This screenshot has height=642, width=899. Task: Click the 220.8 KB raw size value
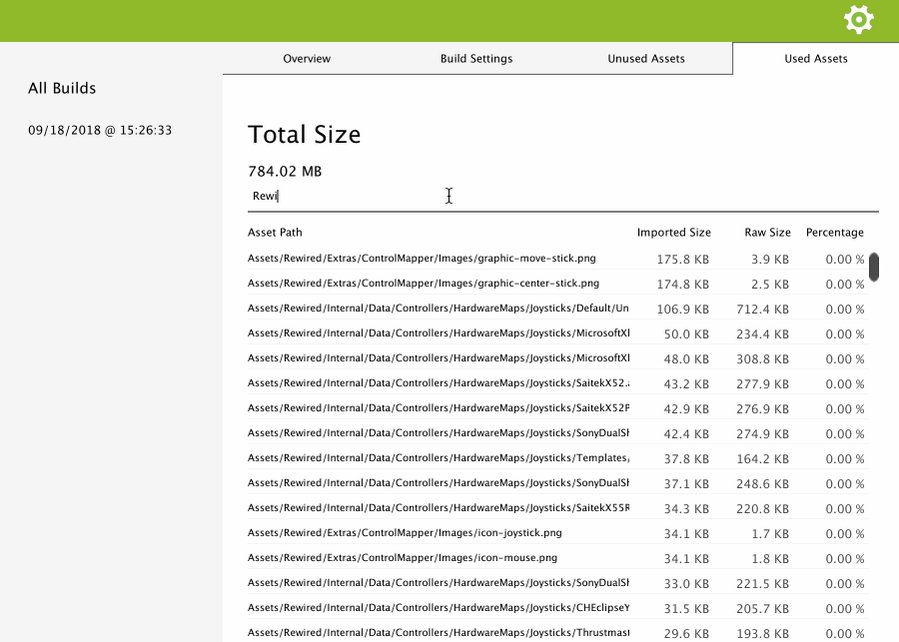(x=763, y=509)
